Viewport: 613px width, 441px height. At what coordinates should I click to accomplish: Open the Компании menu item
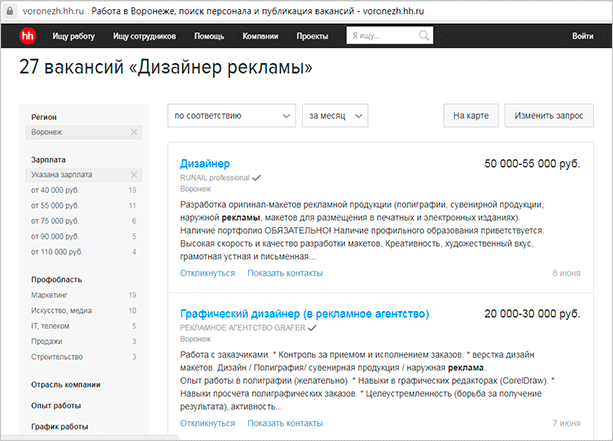260,36
